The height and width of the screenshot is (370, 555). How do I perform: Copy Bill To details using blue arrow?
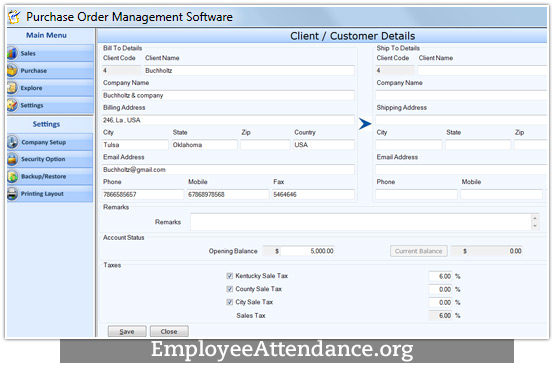pyautogui.click(x=365, y=124)
